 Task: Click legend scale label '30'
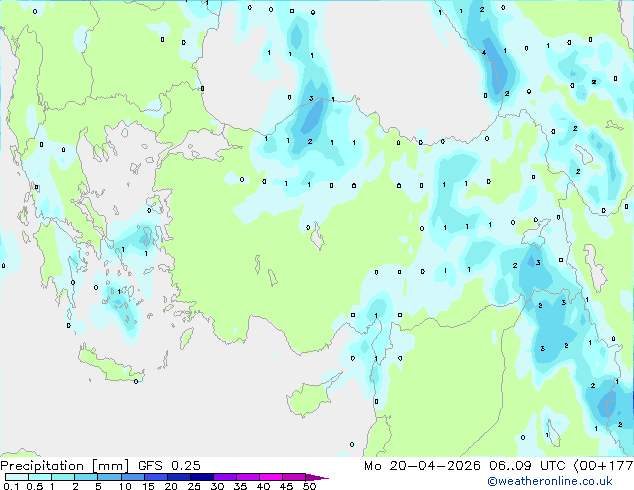[x=217, y=486]
